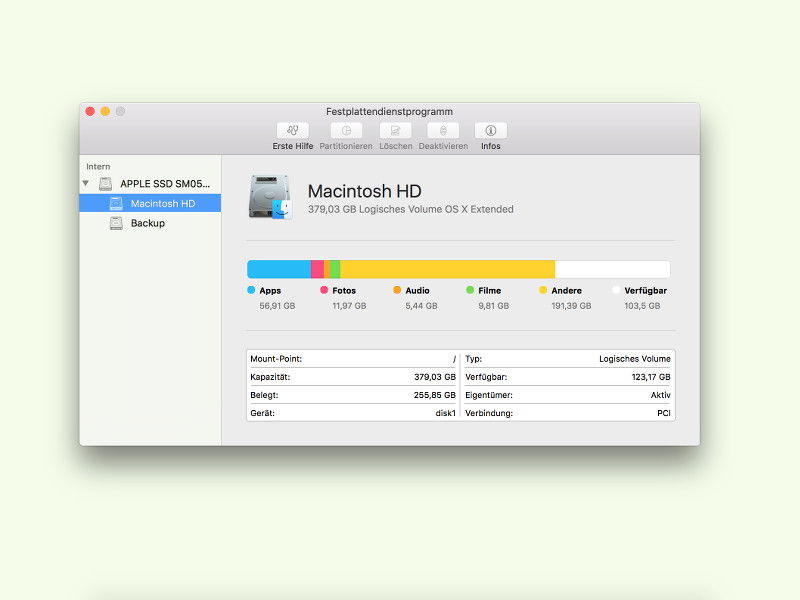Click the Mount-Point label in the table
The width and height of the screenshot is (800, 600).
276,359
